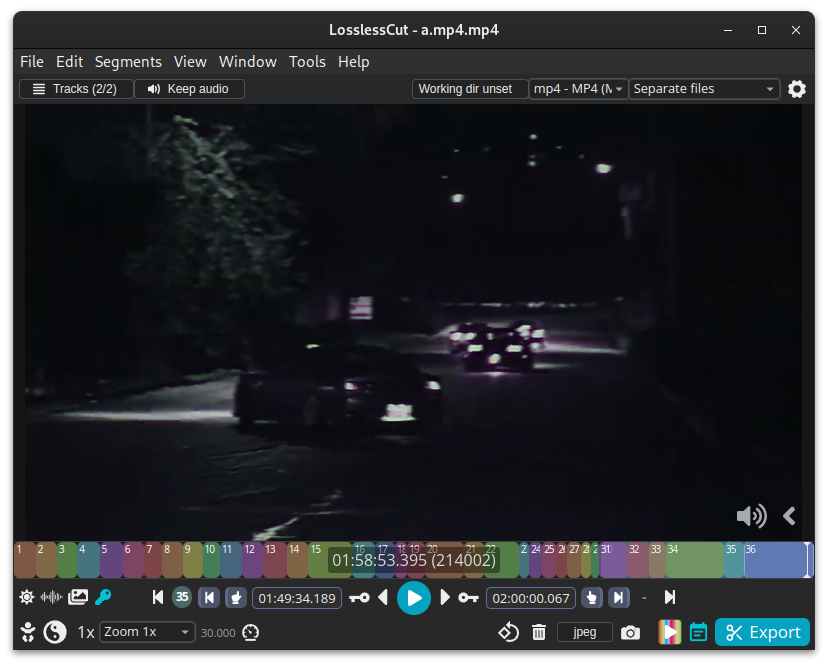Open the Zoom 1x dropdown
The height and width of the screenshot is (666, 828).
[x=147, y=632]
